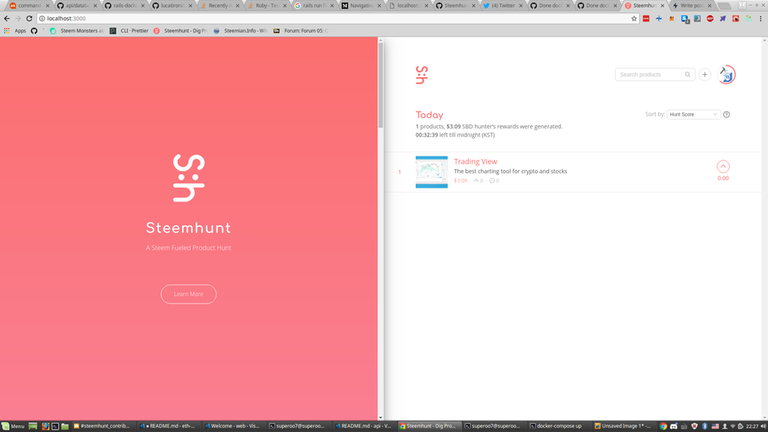Open the Apps bookmarks grid icon

(x=7, y=30)
